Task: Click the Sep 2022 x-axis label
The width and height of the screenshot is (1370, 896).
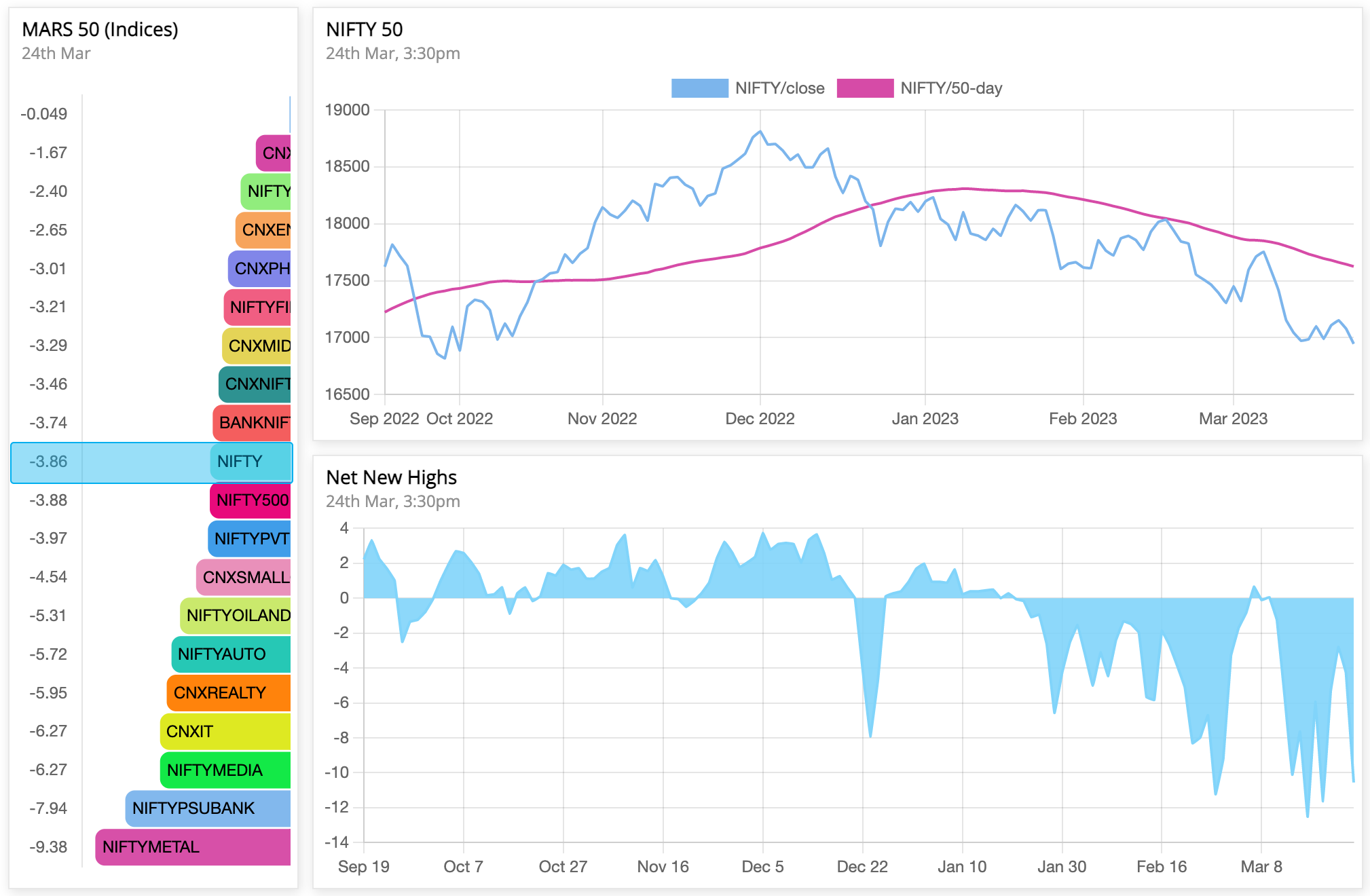Action: click(384, 419)
